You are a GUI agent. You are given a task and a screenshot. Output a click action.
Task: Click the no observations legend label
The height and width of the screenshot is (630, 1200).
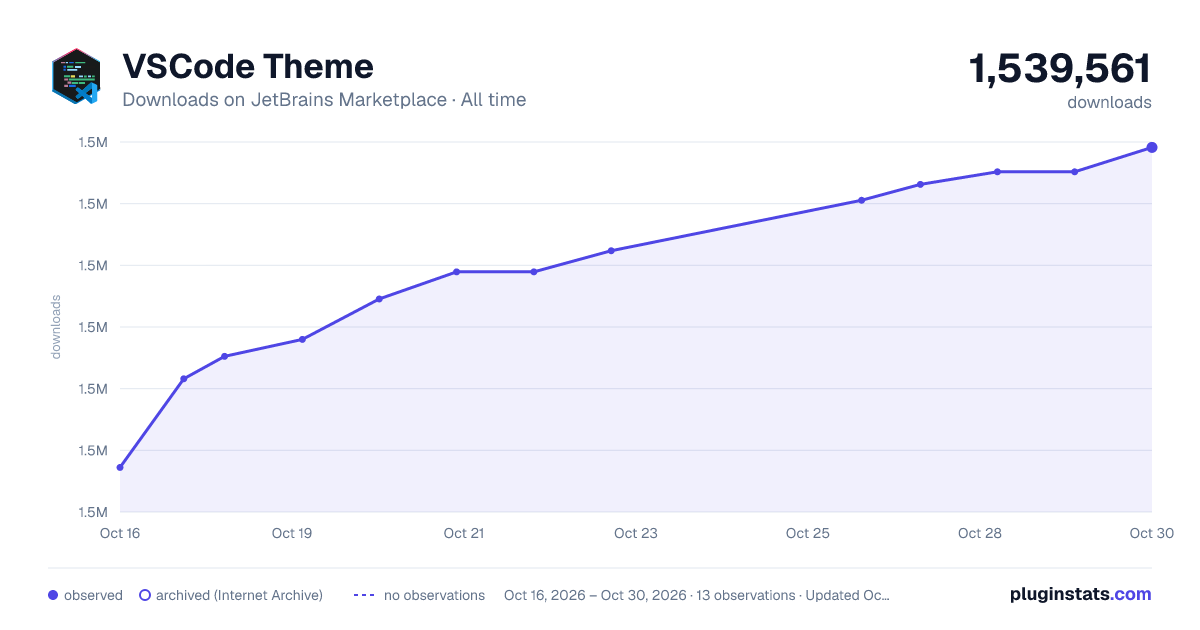coord(434,595)
